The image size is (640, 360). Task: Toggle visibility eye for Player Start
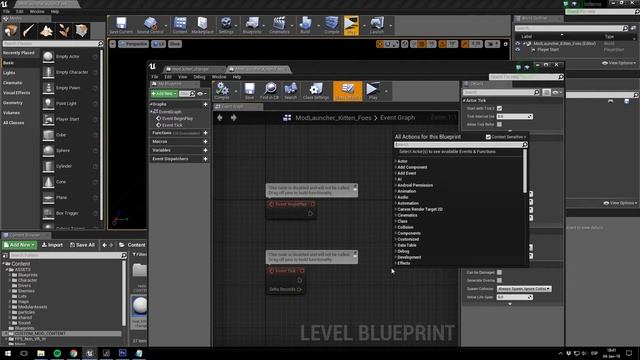[518, 49]
